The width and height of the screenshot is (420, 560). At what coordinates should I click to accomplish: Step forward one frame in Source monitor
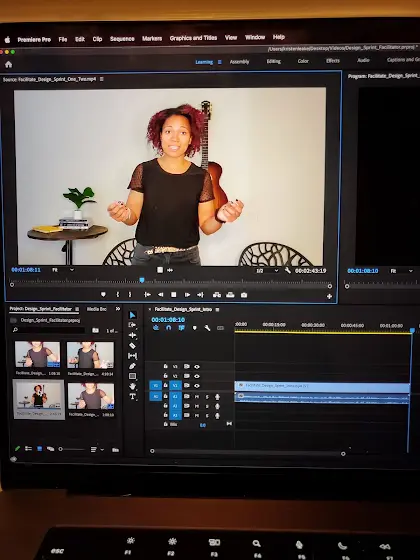pyautogui.click(x=187, y=295)
